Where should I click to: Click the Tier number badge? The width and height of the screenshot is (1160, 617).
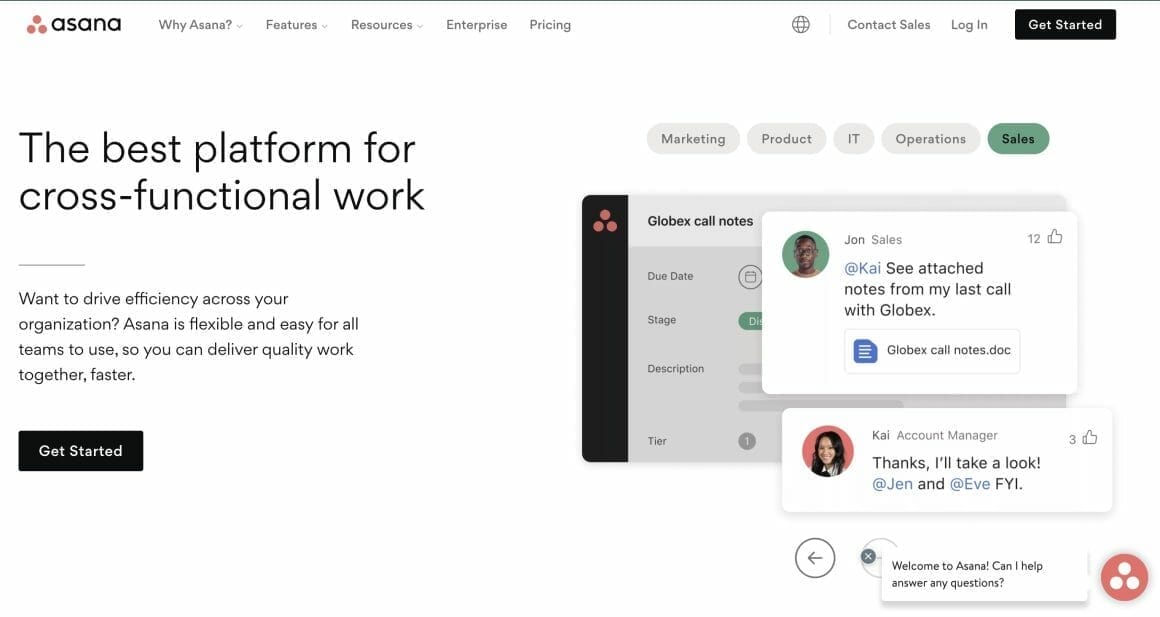click(x=746, y=441)
